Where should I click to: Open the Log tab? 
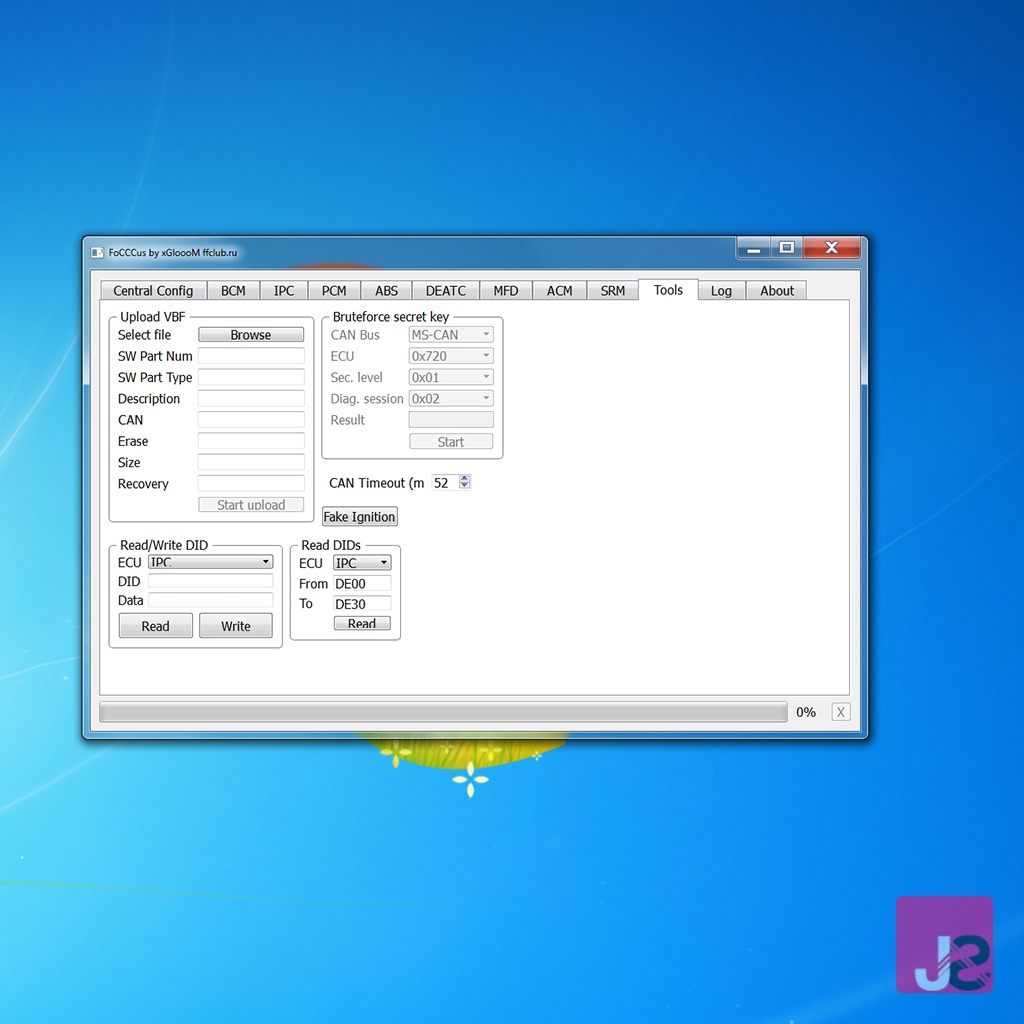click(721, 291)
